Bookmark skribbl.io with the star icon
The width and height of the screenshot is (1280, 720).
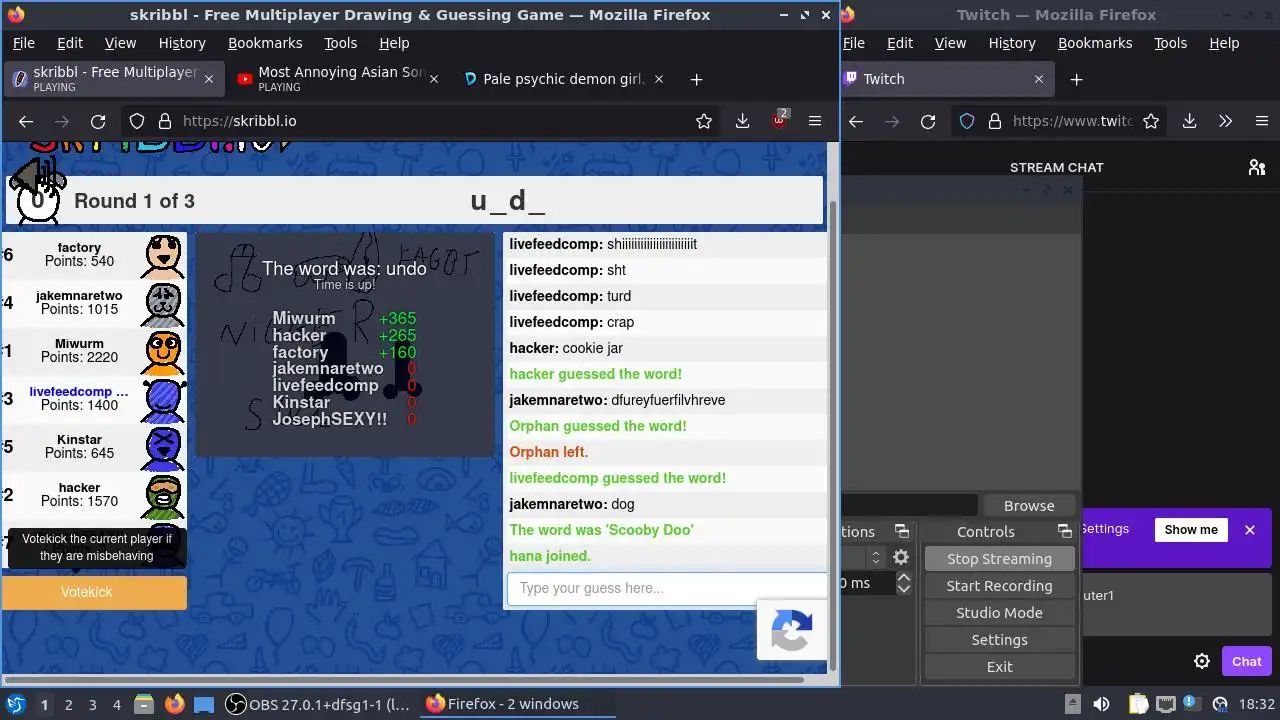tap(704, 121)
